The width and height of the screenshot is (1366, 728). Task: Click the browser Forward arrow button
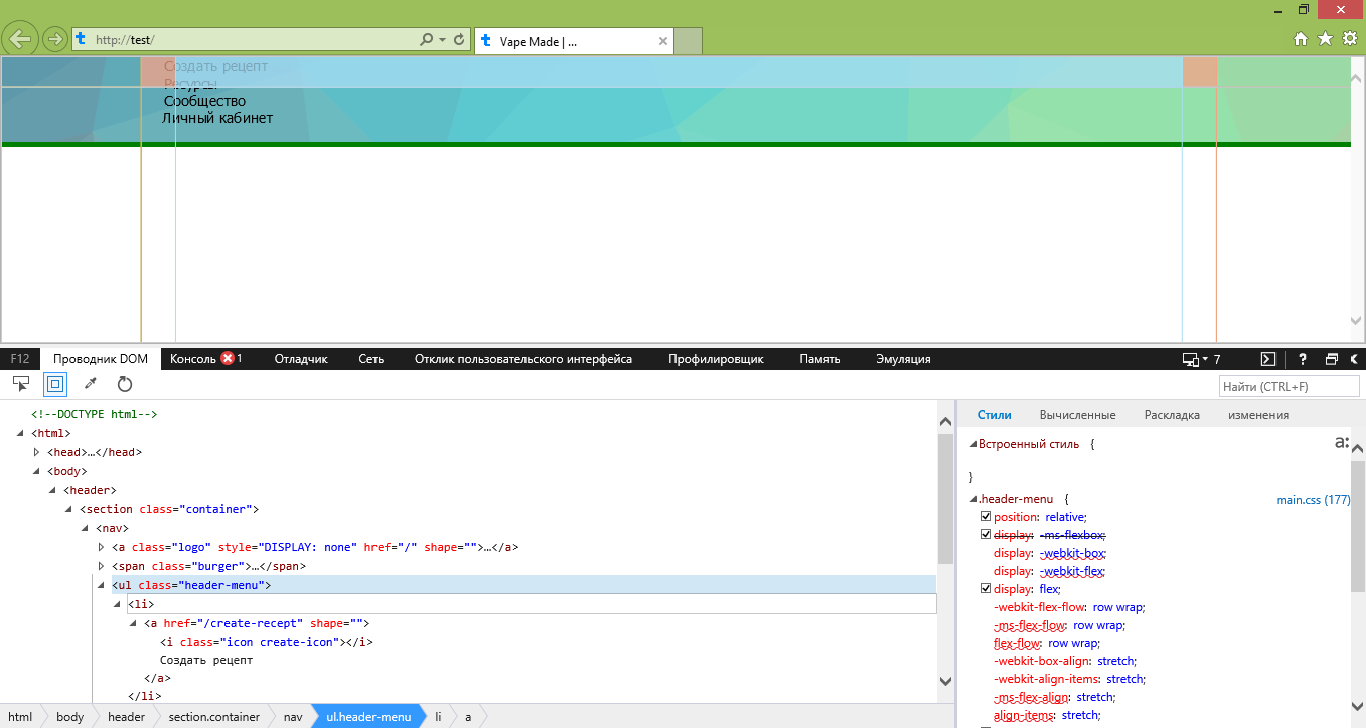click(54, 40)
